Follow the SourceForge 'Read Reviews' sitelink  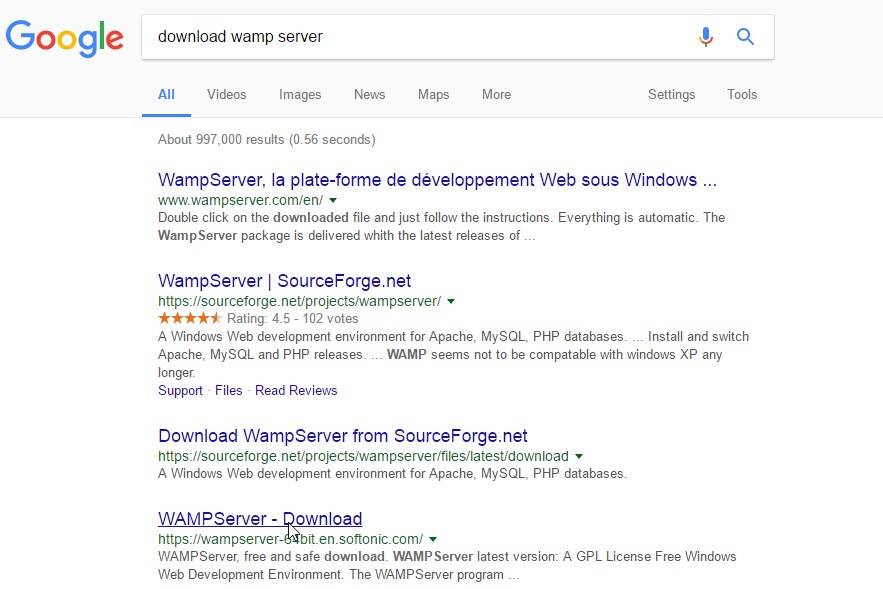tap(296, 390)
